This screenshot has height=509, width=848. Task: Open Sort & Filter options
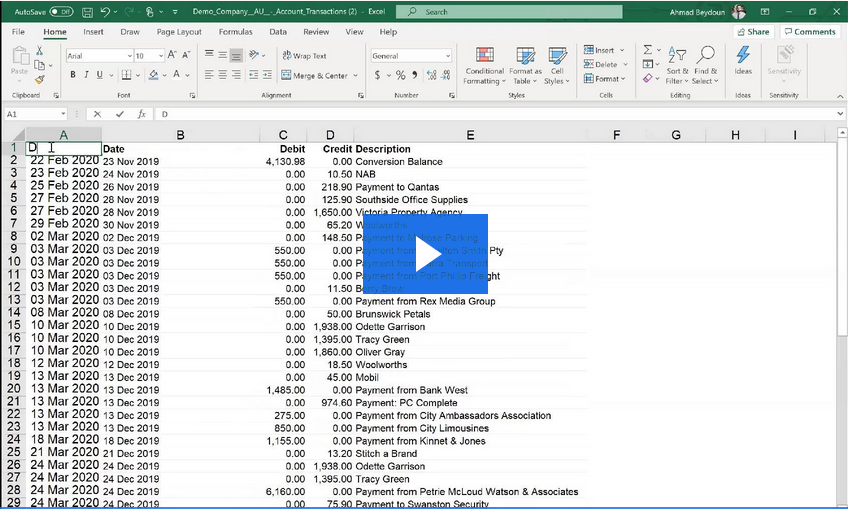click(x=677, y=66)
